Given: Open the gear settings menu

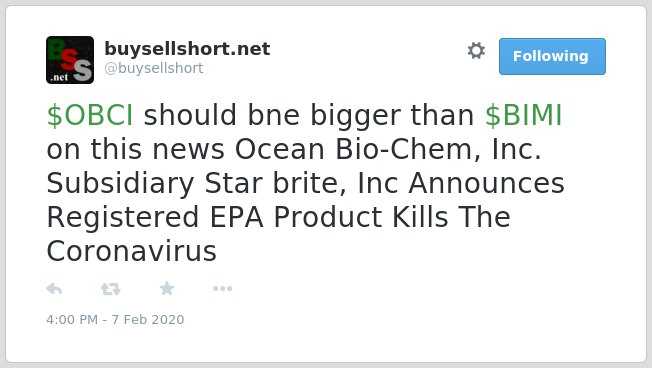Looking at the screenshot, I should [476, 51].
